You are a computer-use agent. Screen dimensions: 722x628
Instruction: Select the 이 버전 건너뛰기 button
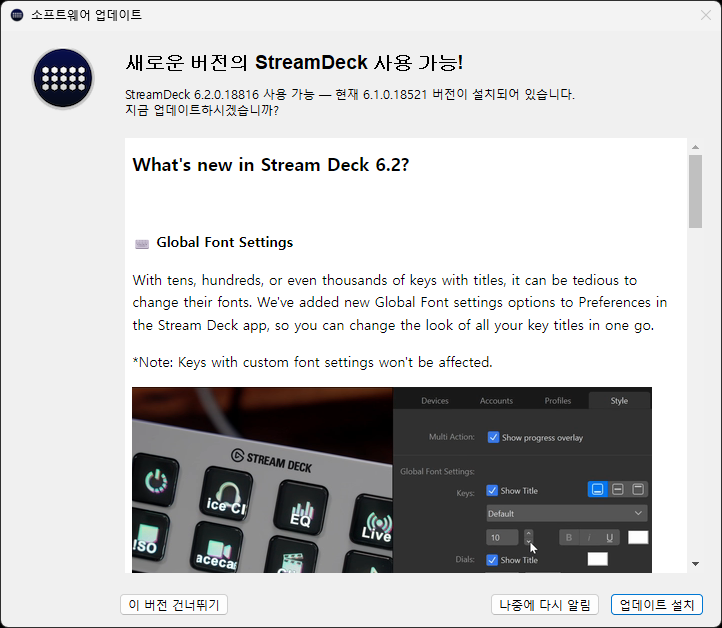174,605
